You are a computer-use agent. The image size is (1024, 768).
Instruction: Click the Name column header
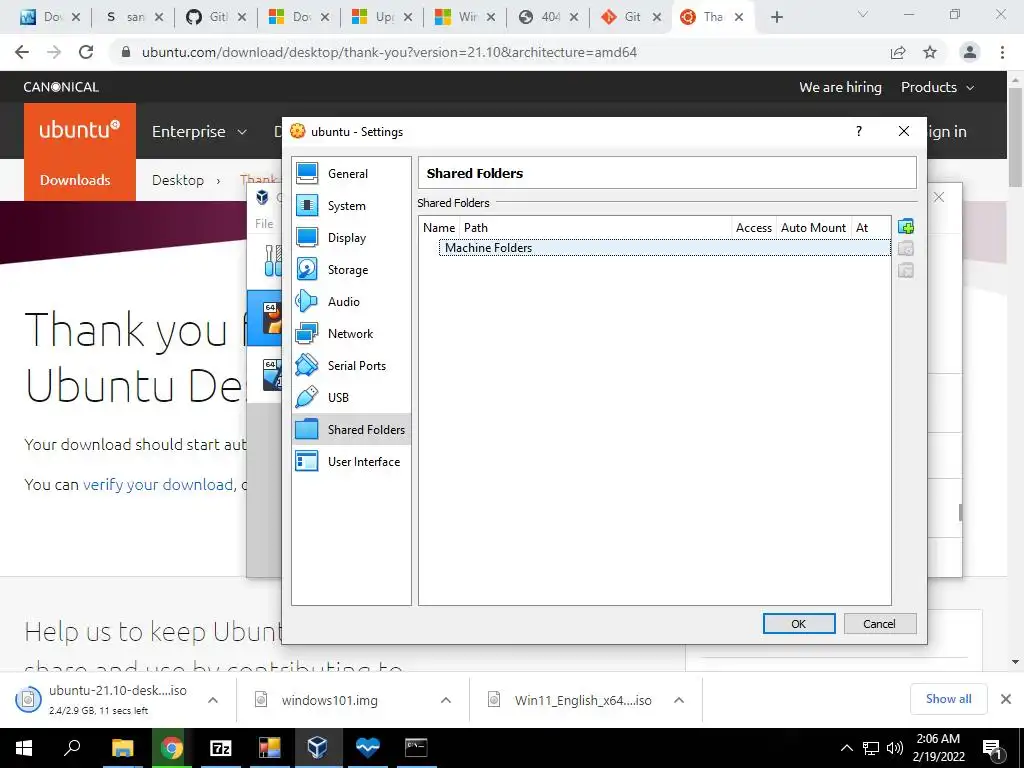coord(439,228)
